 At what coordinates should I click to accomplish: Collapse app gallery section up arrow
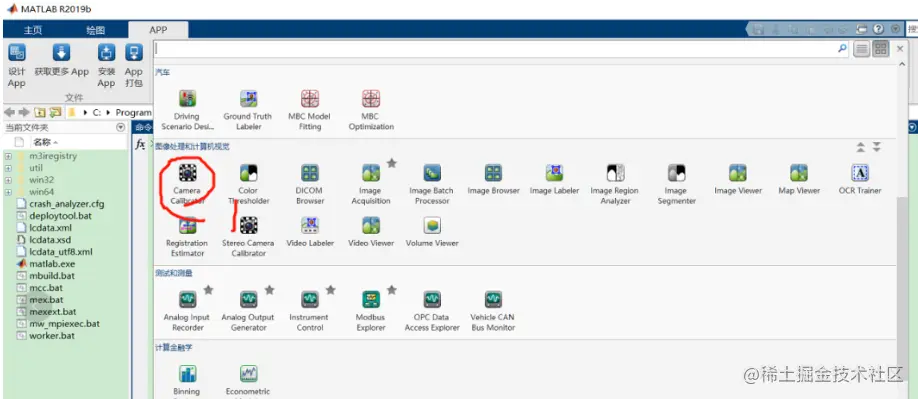coord(860,147)
